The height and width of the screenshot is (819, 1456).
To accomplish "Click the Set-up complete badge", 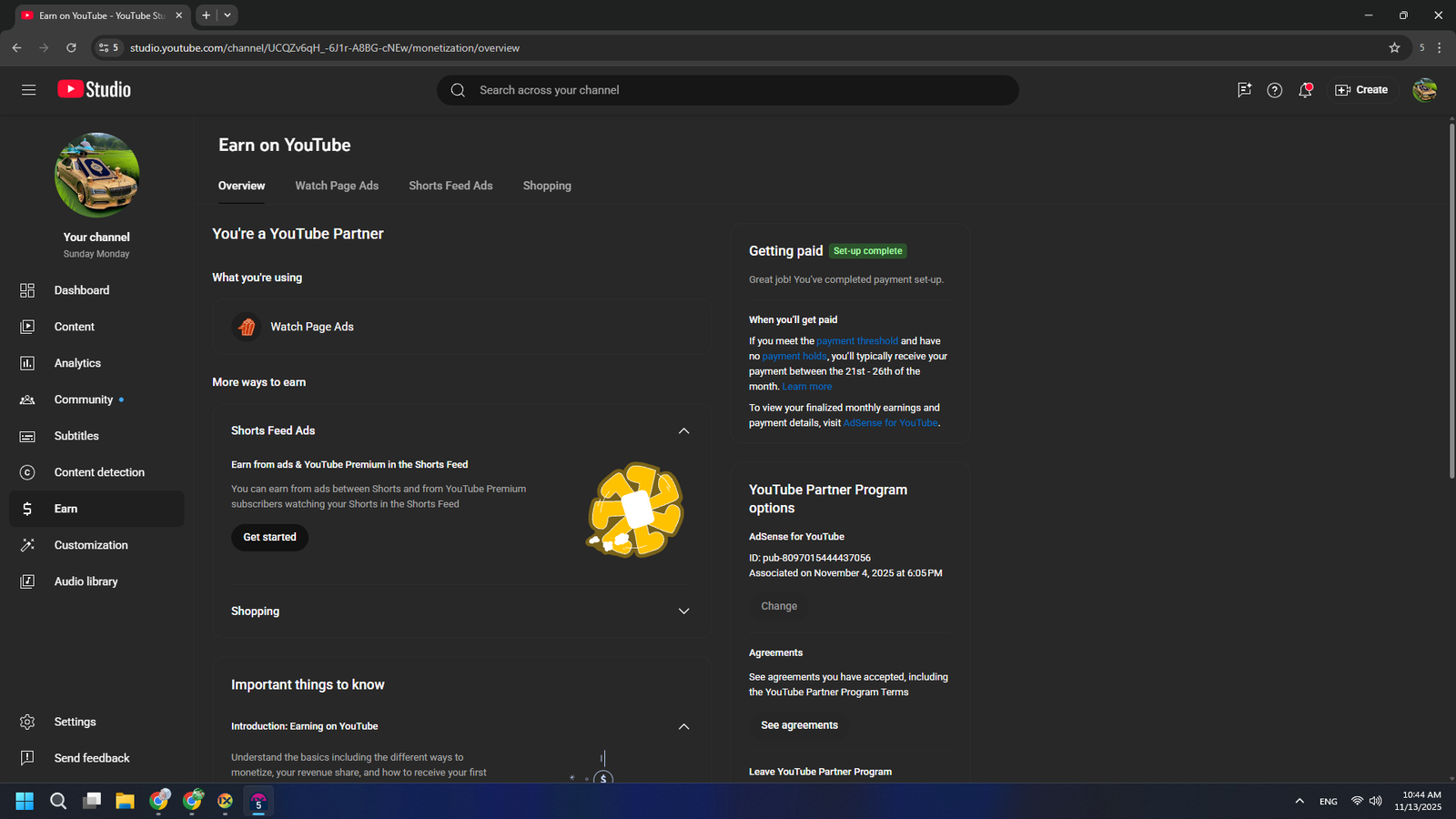I will click(868, 251).
